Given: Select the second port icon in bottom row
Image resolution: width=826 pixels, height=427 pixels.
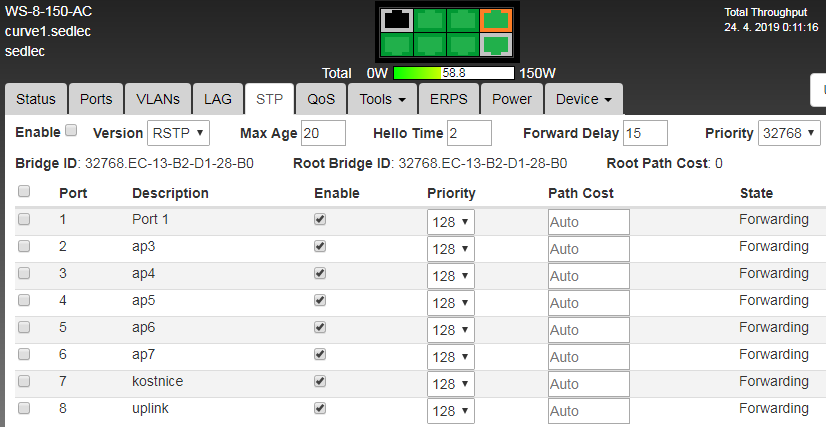Looking at the screenshot, I should 430,45.
